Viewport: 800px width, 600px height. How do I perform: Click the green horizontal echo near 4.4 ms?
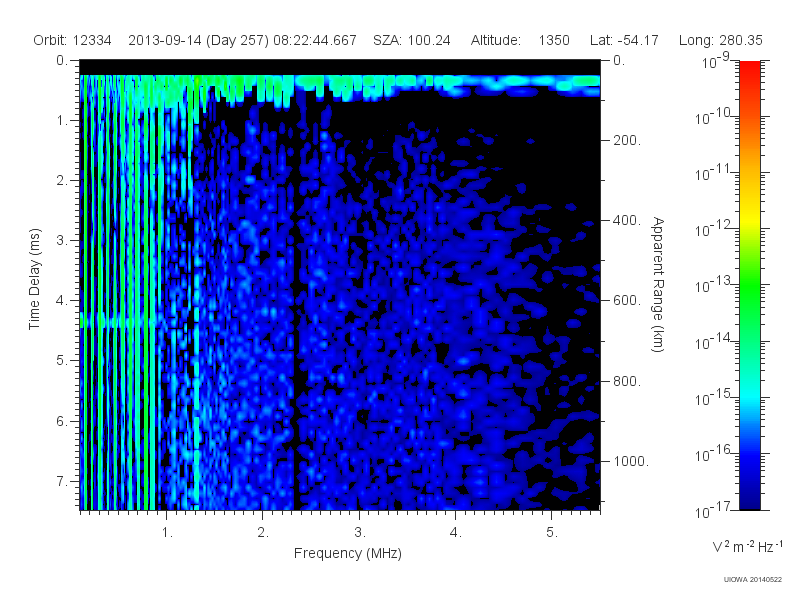117,322
